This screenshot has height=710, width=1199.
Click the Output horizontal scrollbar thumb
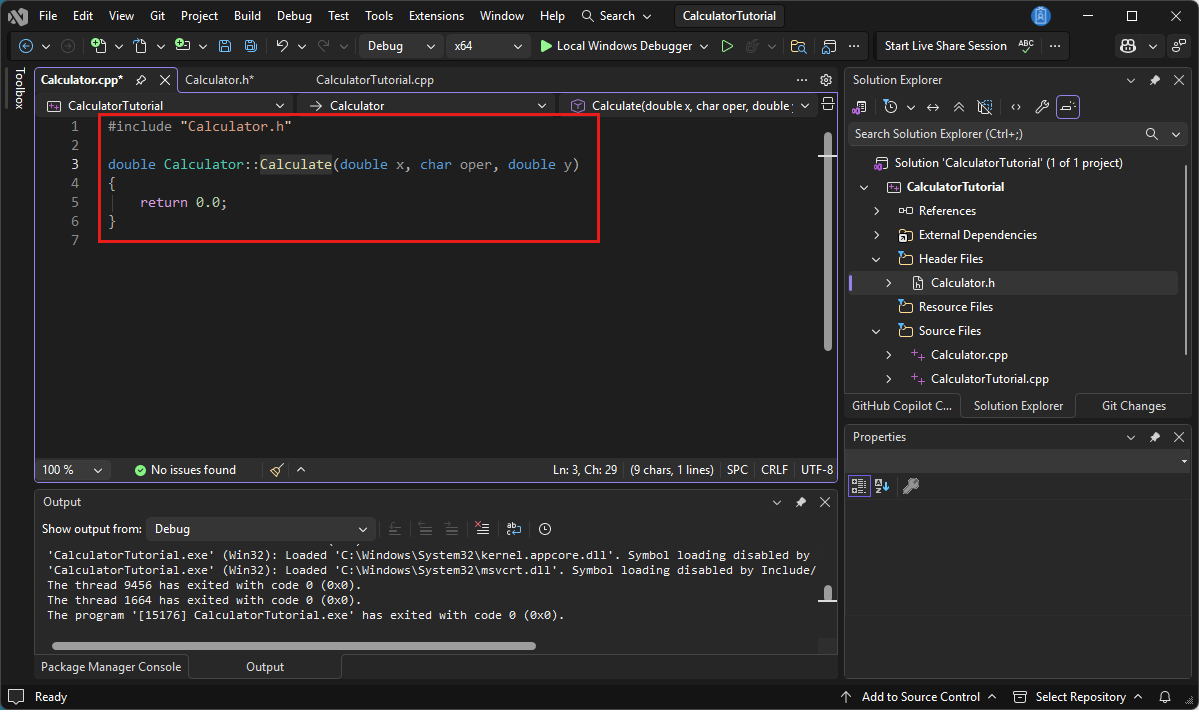click(294, 646)
